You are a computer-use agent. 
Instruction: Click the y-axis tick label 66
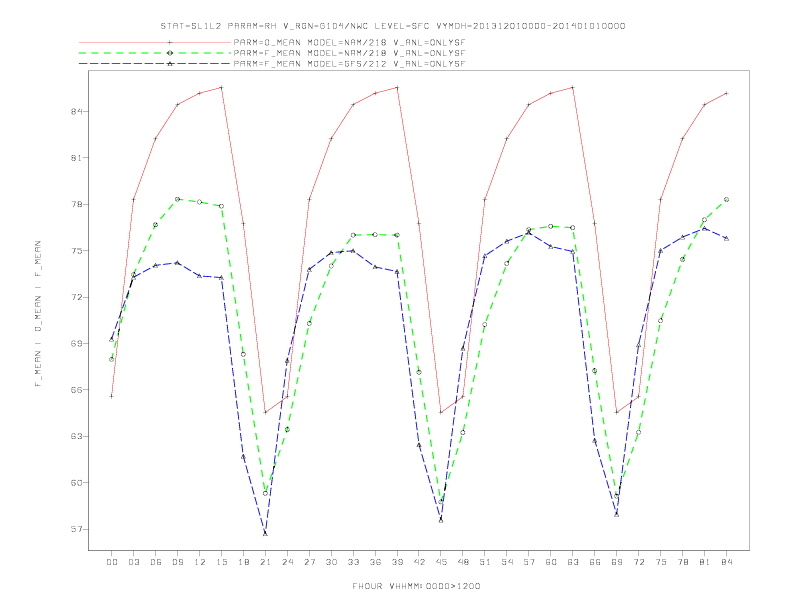76,390
